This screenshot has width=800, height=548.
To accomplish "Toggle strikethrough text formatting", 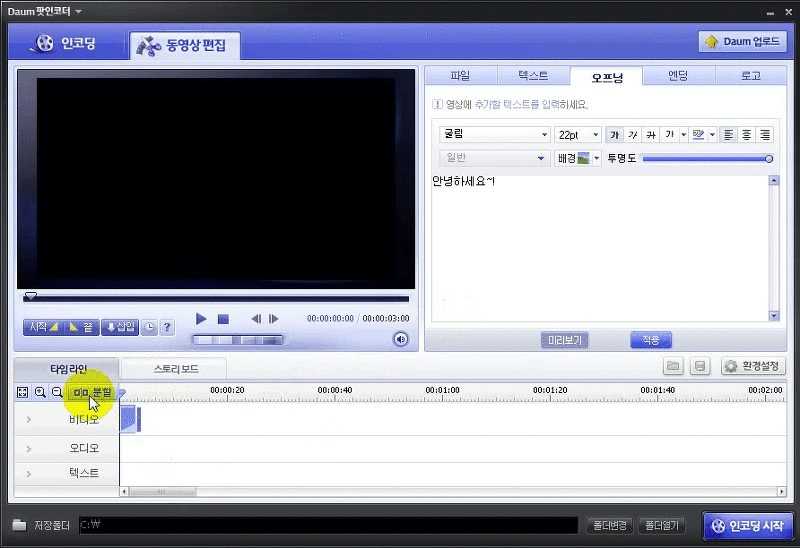I will [x=651, y=135].
